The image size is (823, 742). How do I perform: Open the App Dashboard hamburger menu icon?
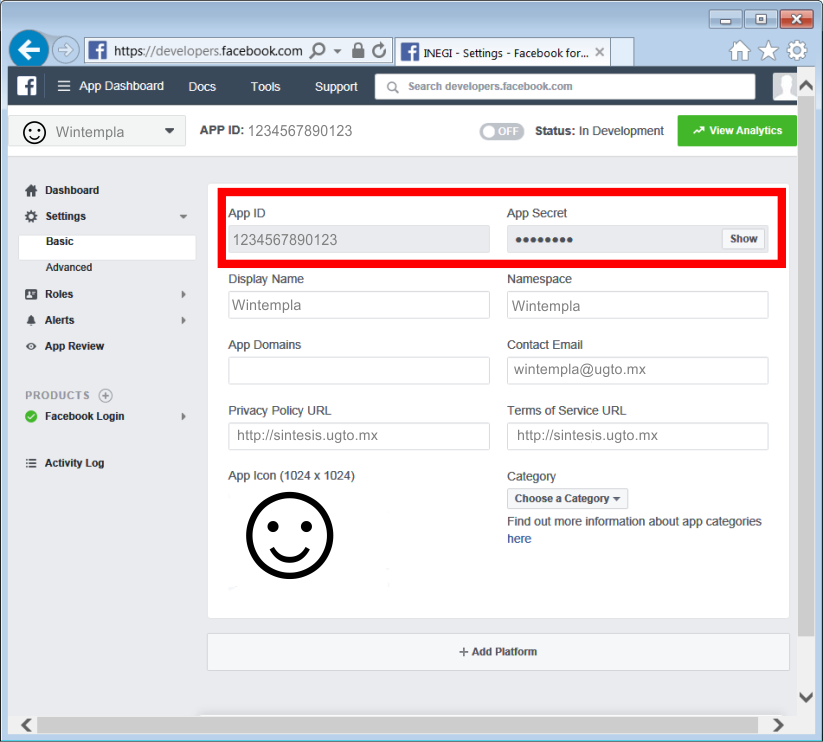64,86
